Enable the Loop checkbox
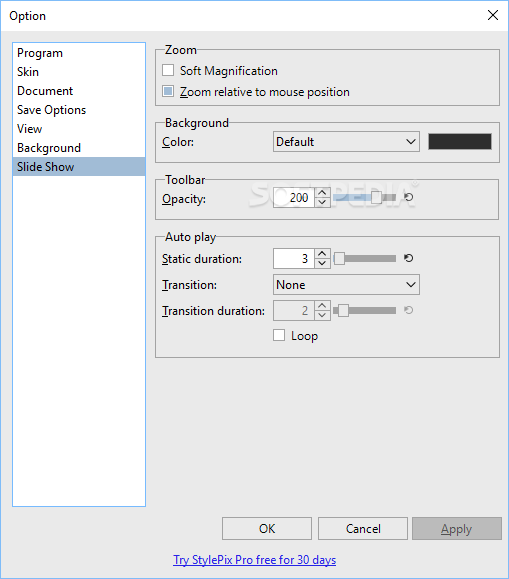 (279, 335)
